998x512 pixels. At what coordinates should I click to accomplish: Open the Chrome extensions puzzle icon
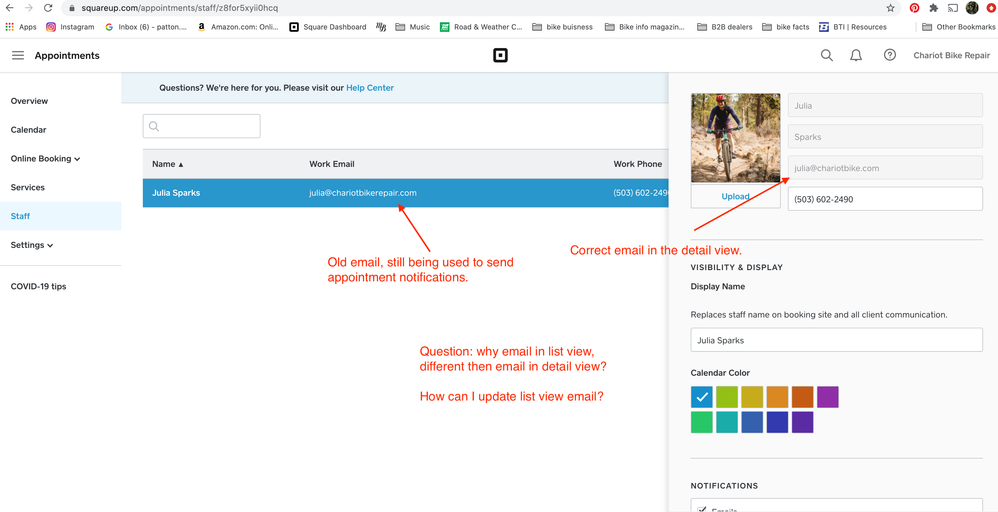[934, 8]
